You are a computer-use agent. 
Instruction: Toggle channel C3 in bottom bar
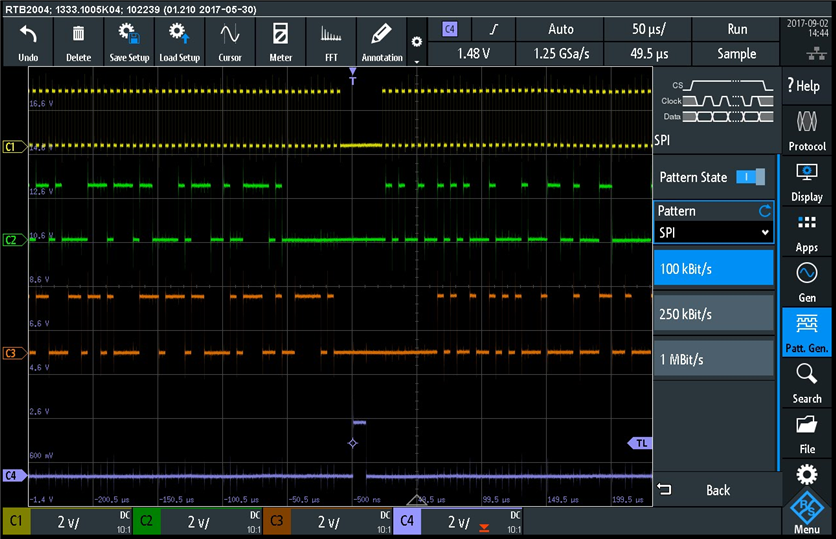tap(276, 522)
